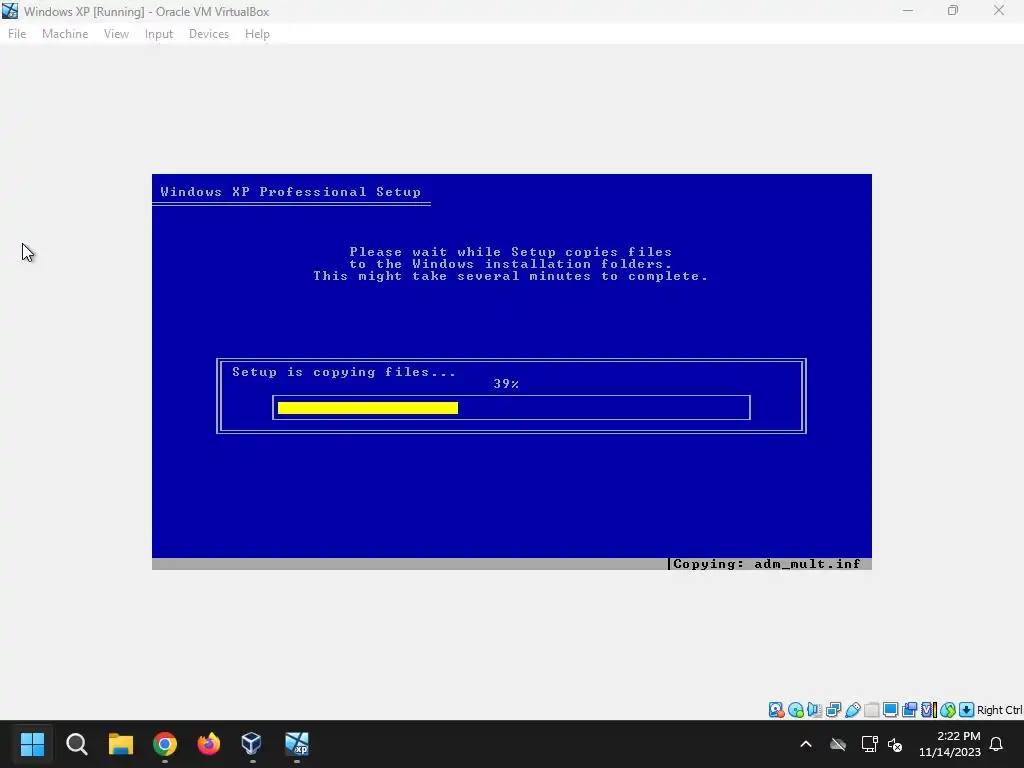Open the File menu

pos(17,34)
